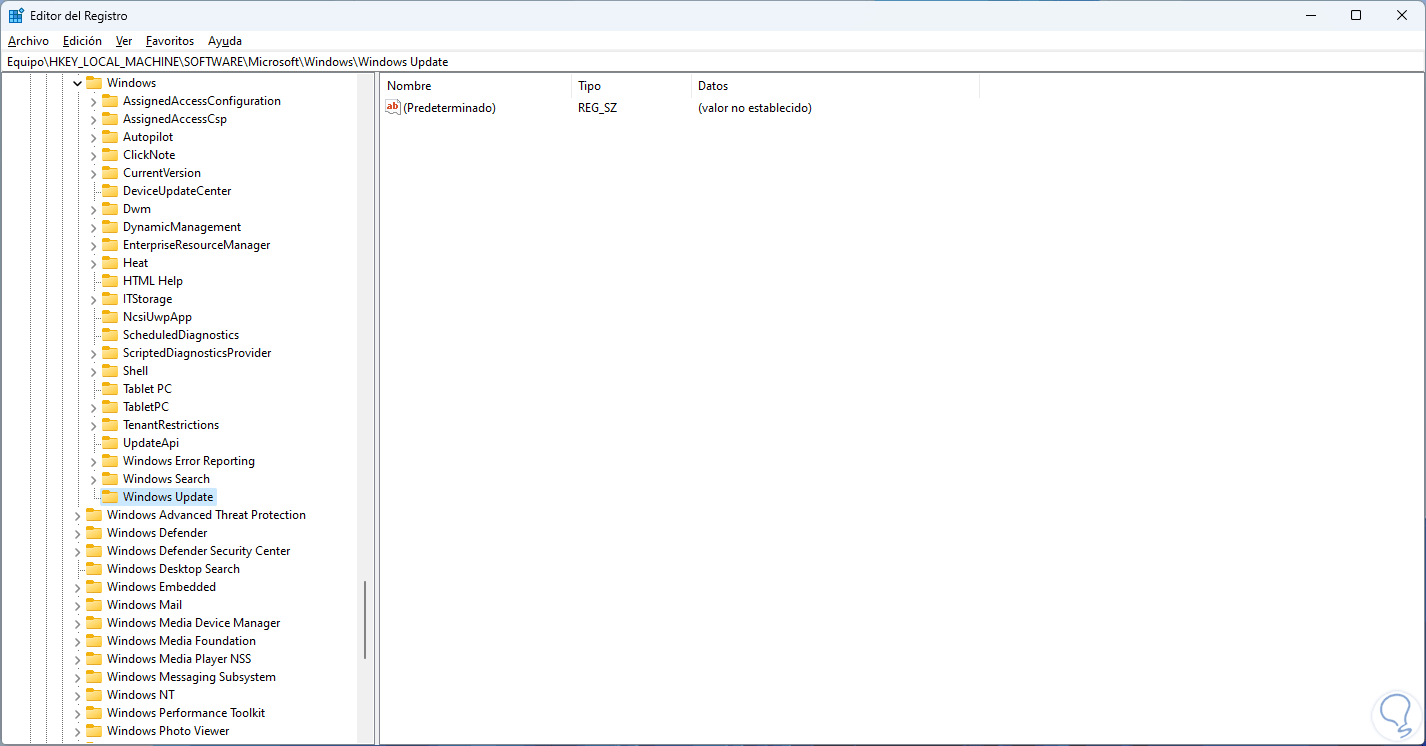Maximize the Editor del Registro window
The width and height of the screenshot is (1426, 746).
tap(1356, 15)
